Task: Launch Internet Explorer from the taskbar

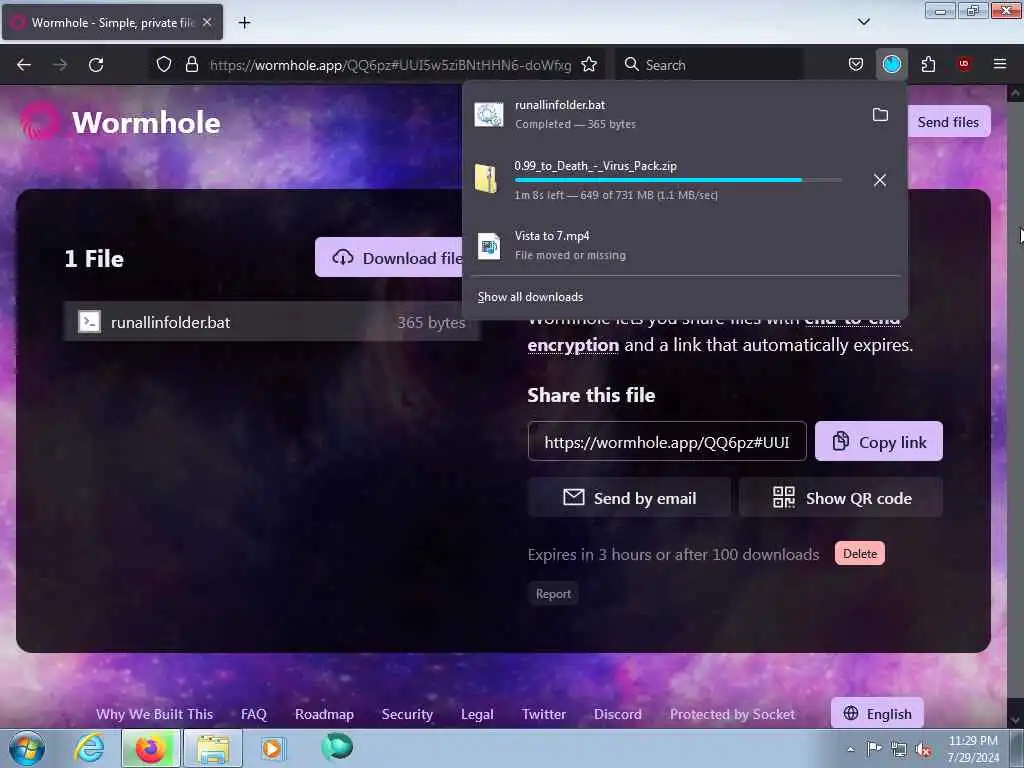Action: [x=89, y=748]
